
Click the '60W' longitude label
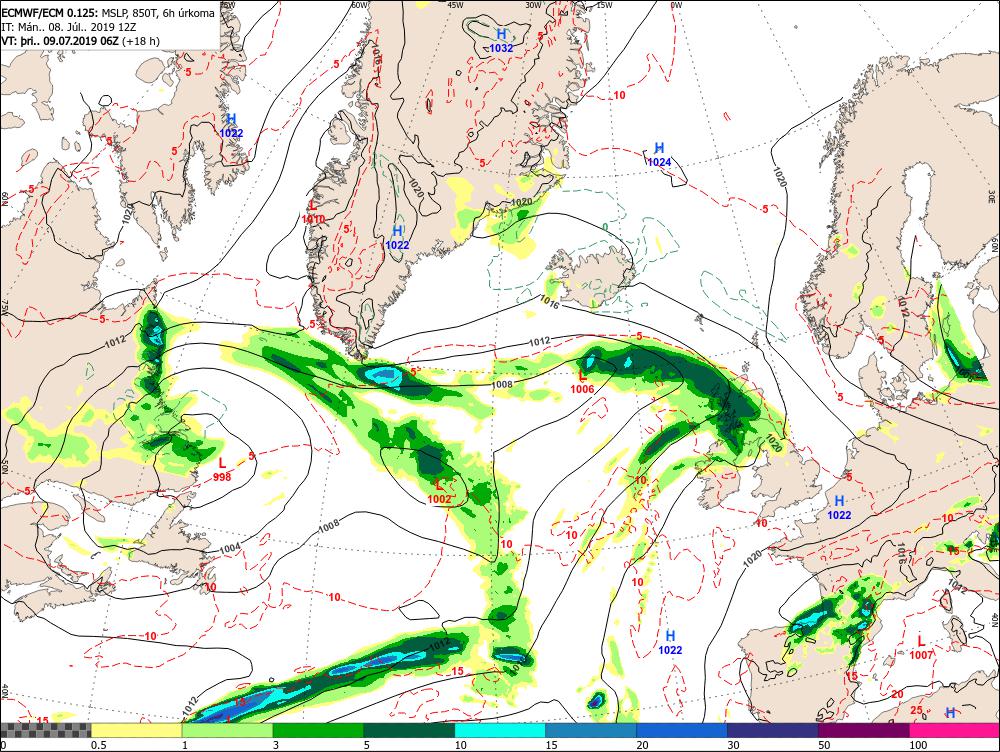tap(360, 4)
